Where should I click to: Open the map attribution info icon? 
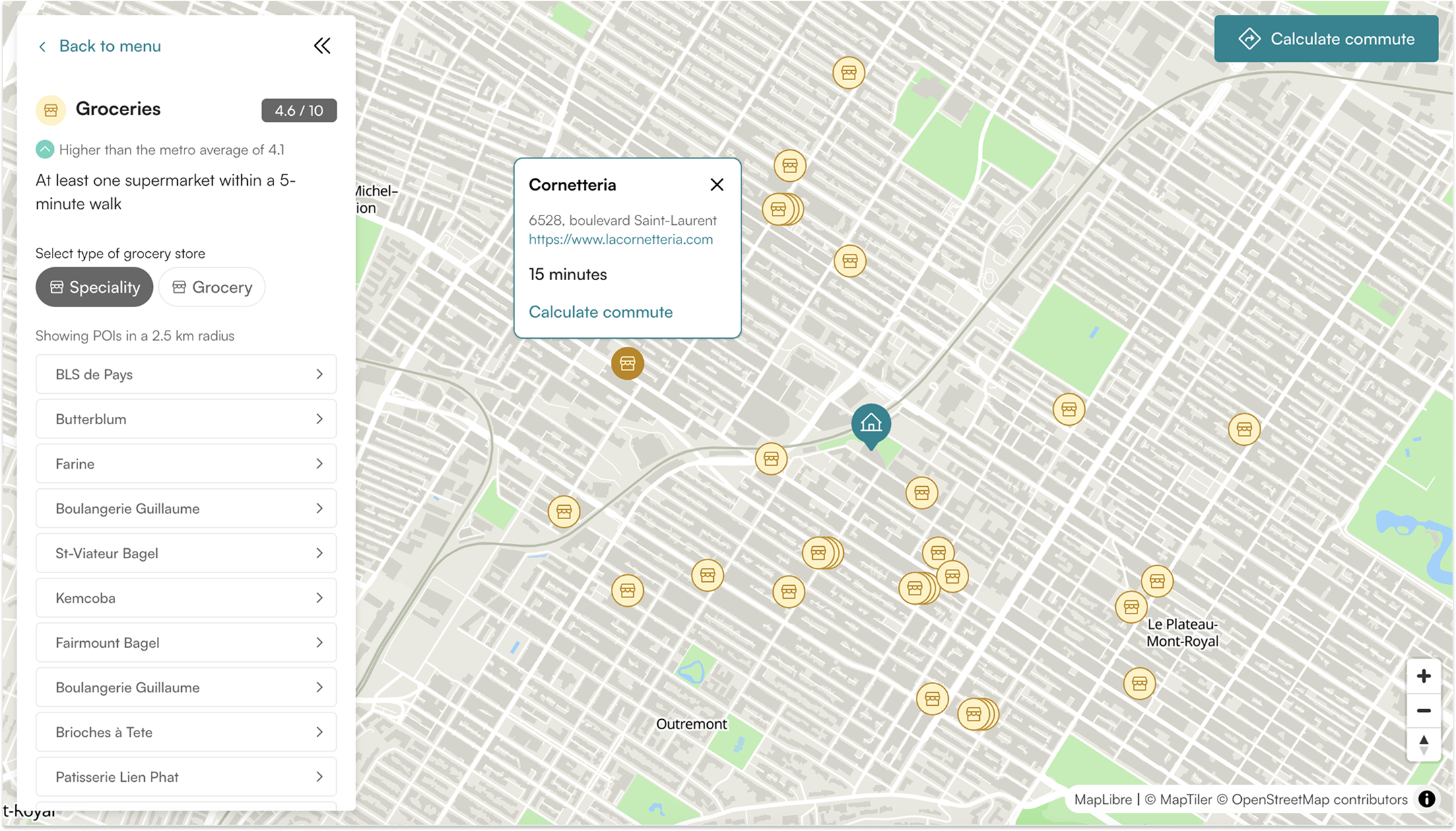(x=1426, y=799)
